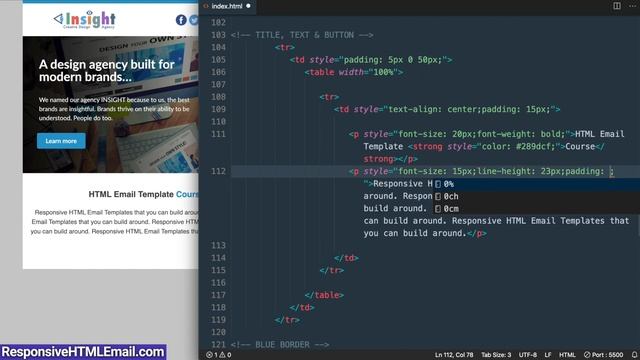
Task: Click 'HTML Email Template Course' heading in preview
Action: coord(143,194)
